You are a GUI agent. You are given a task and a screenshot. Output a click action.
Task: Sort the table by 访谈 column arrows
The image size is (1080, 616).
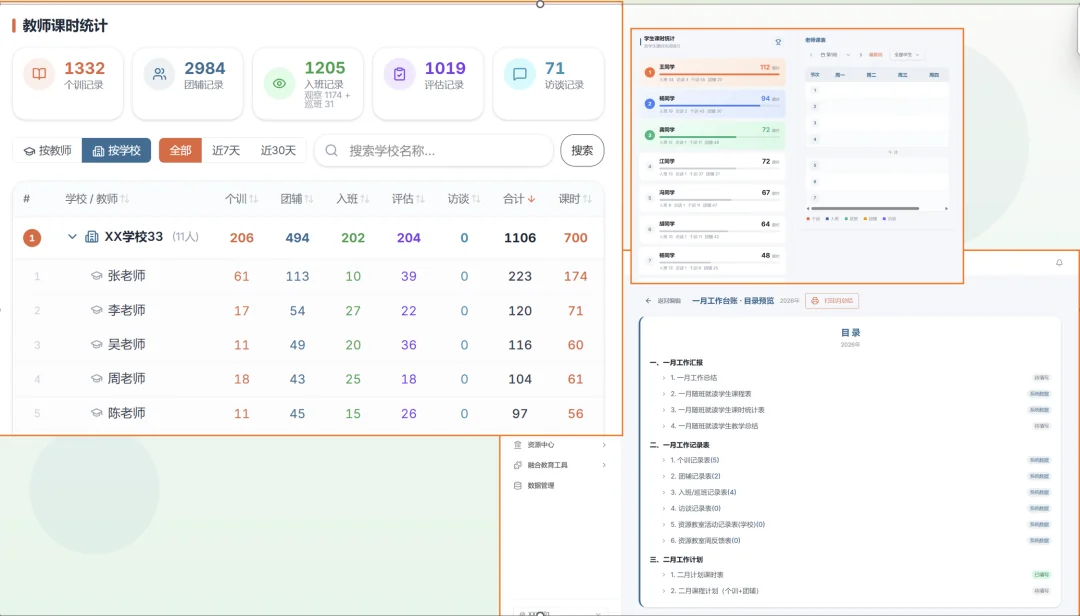(476, 199)
